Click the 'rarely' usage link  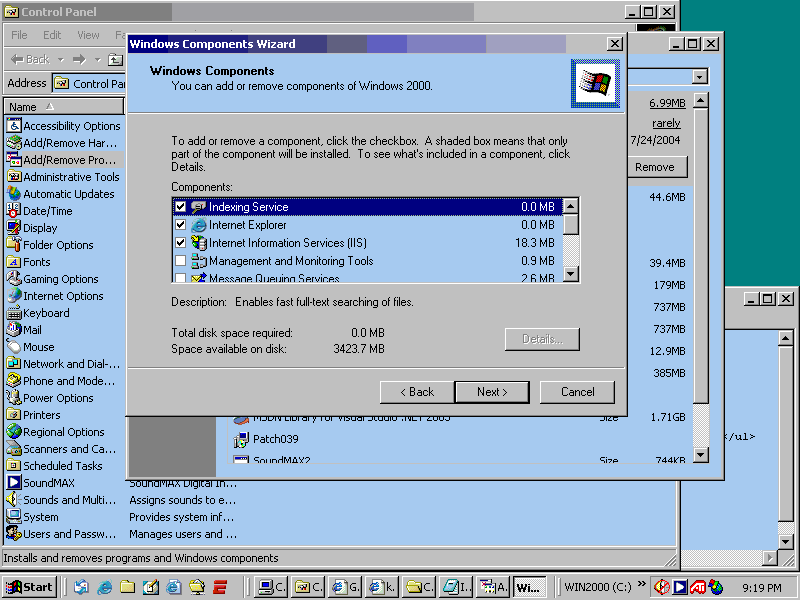(x=666, y=123)
